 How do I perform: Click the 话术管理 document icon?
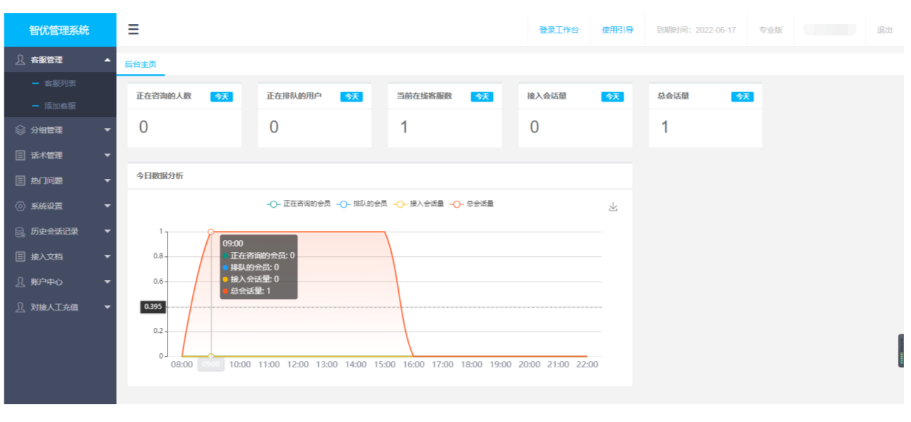coord(21,155)
